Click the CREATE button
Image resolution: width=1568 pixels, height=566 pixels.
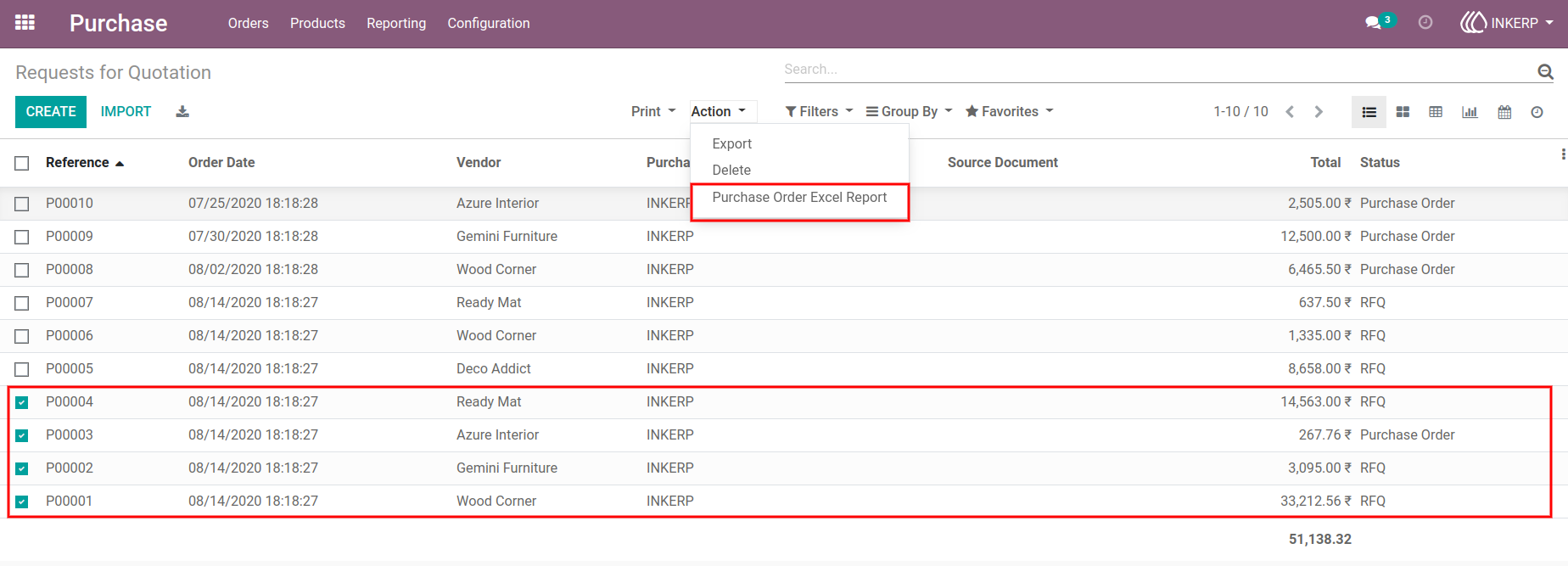51,111
